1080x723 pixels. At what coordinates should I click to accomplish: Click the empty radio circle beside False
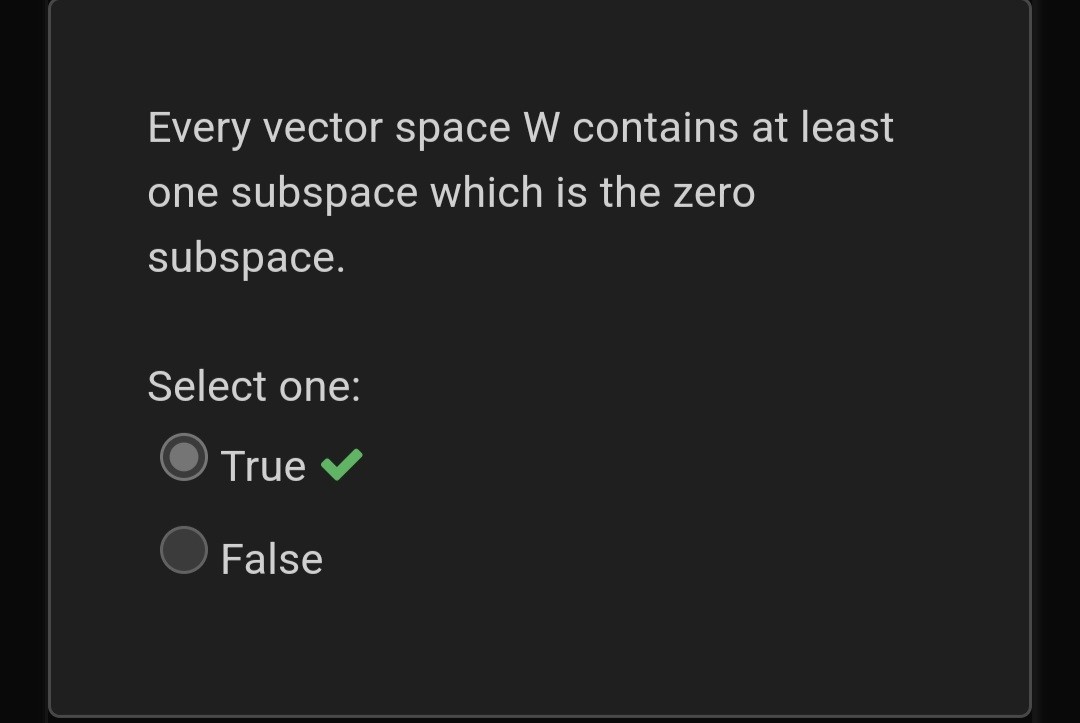coord(183,551)
